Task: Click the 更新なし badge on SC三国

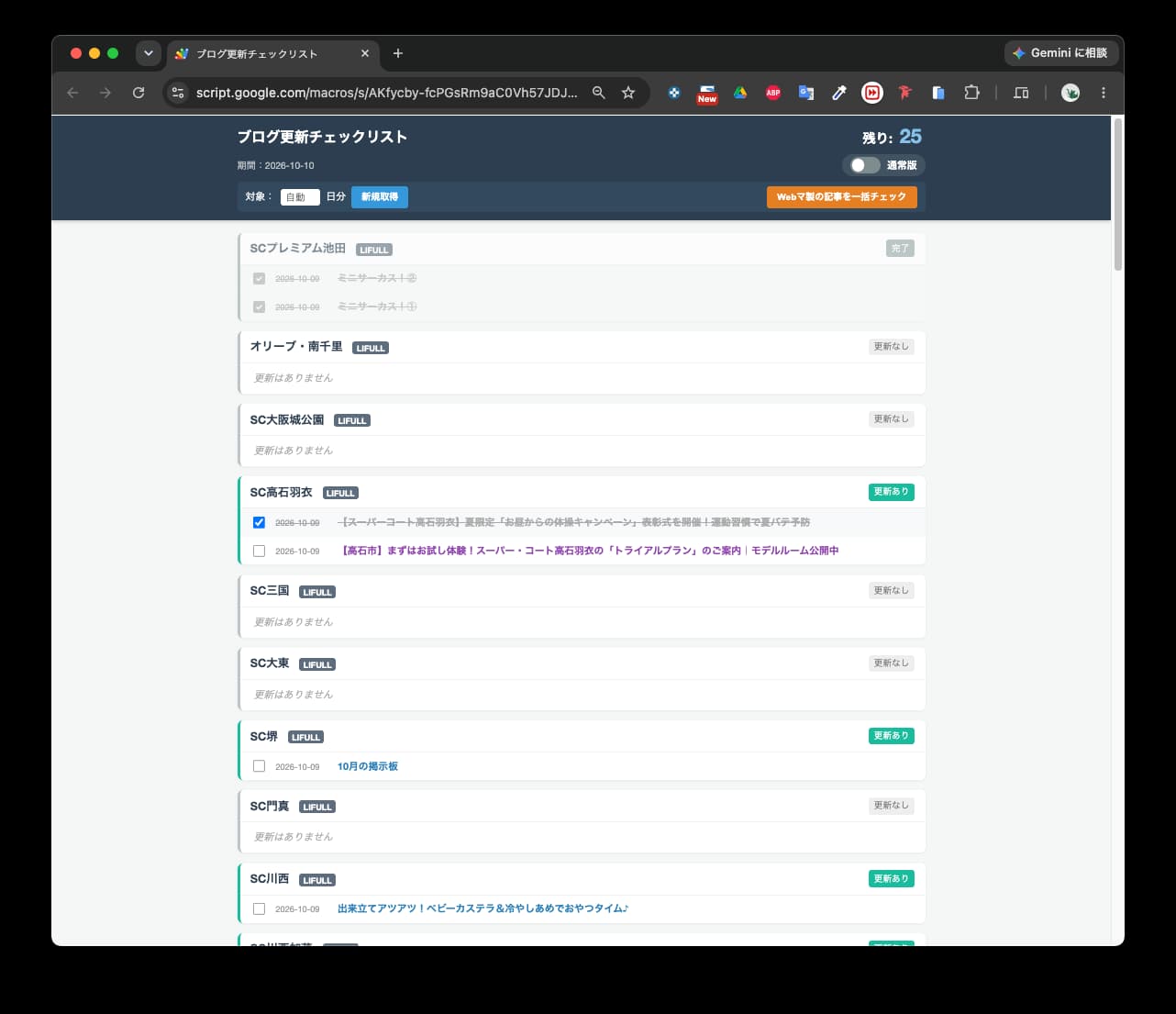Action: (891, 590)
